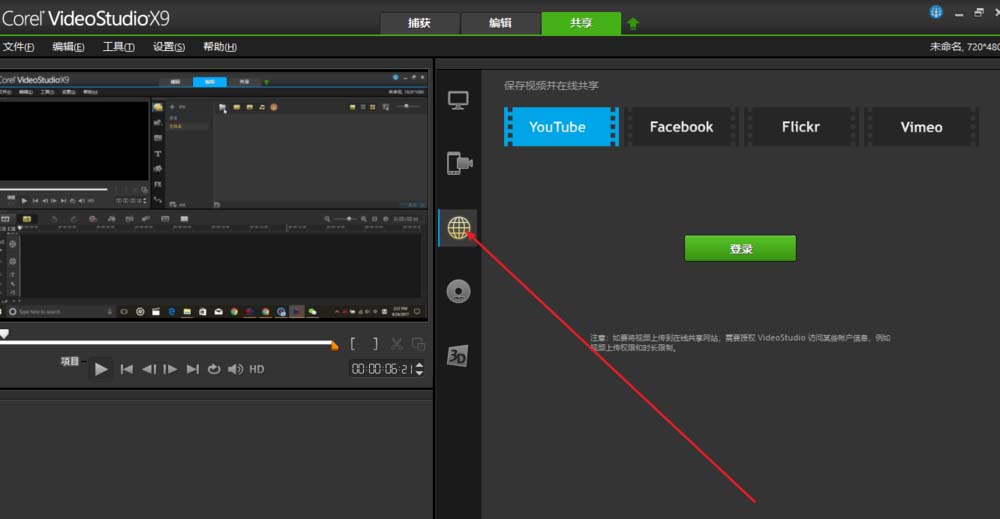Click the globe icon in the title bar
Image resolution: width=1000 pixels, height=519 pixels.
[936, 12]
